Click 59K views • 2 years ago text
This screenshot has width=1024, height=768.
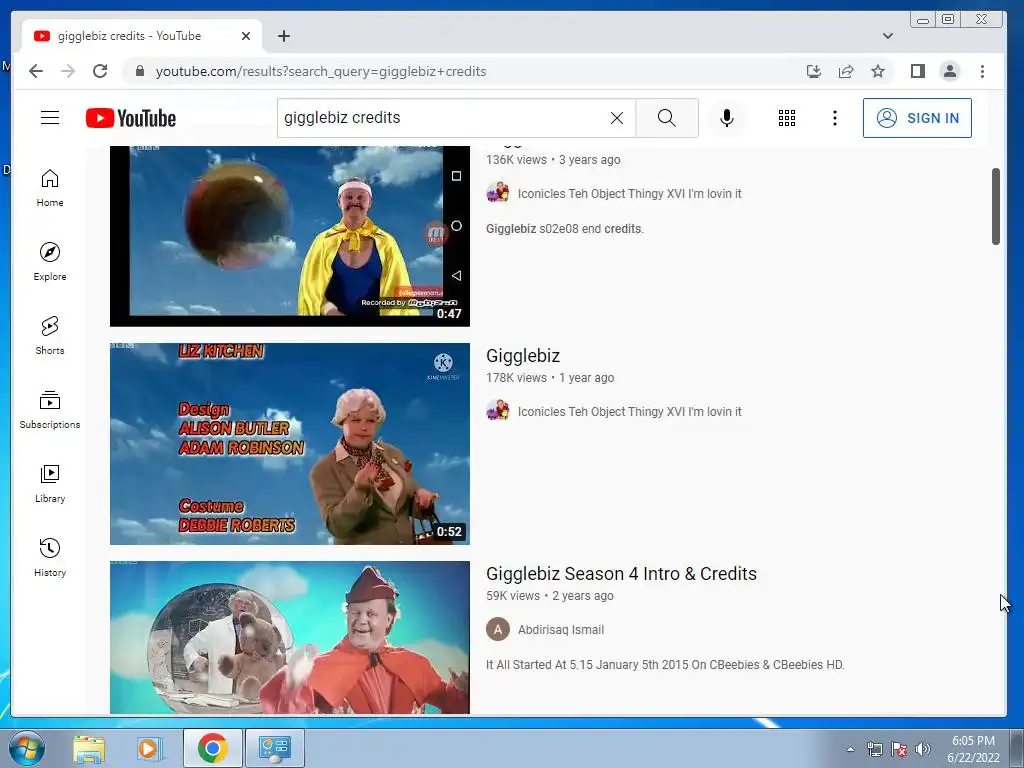[x=549, y=596]
